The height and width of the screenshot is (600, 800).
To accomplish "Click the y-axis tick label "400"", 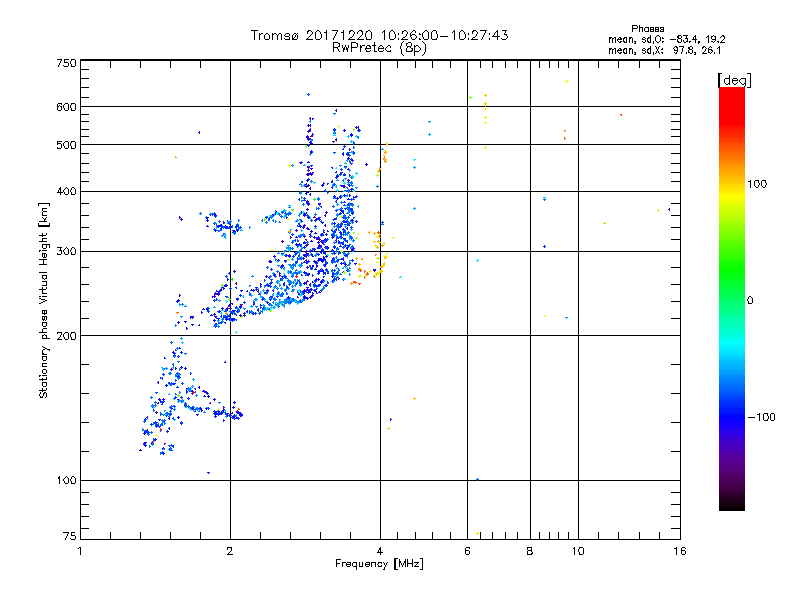I will (66, 191).
